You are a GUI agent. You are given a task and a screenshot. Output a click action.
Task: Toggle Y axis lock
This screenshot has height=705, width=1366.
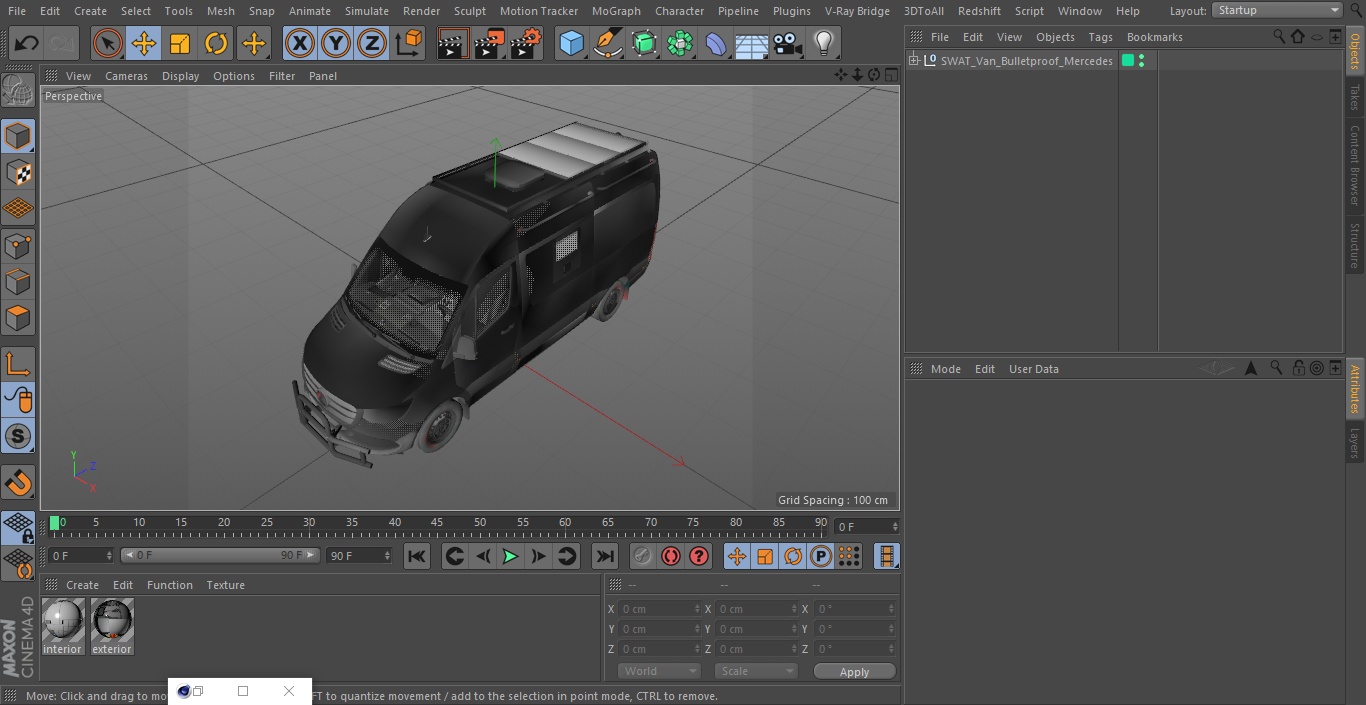[x=336, y=43]
